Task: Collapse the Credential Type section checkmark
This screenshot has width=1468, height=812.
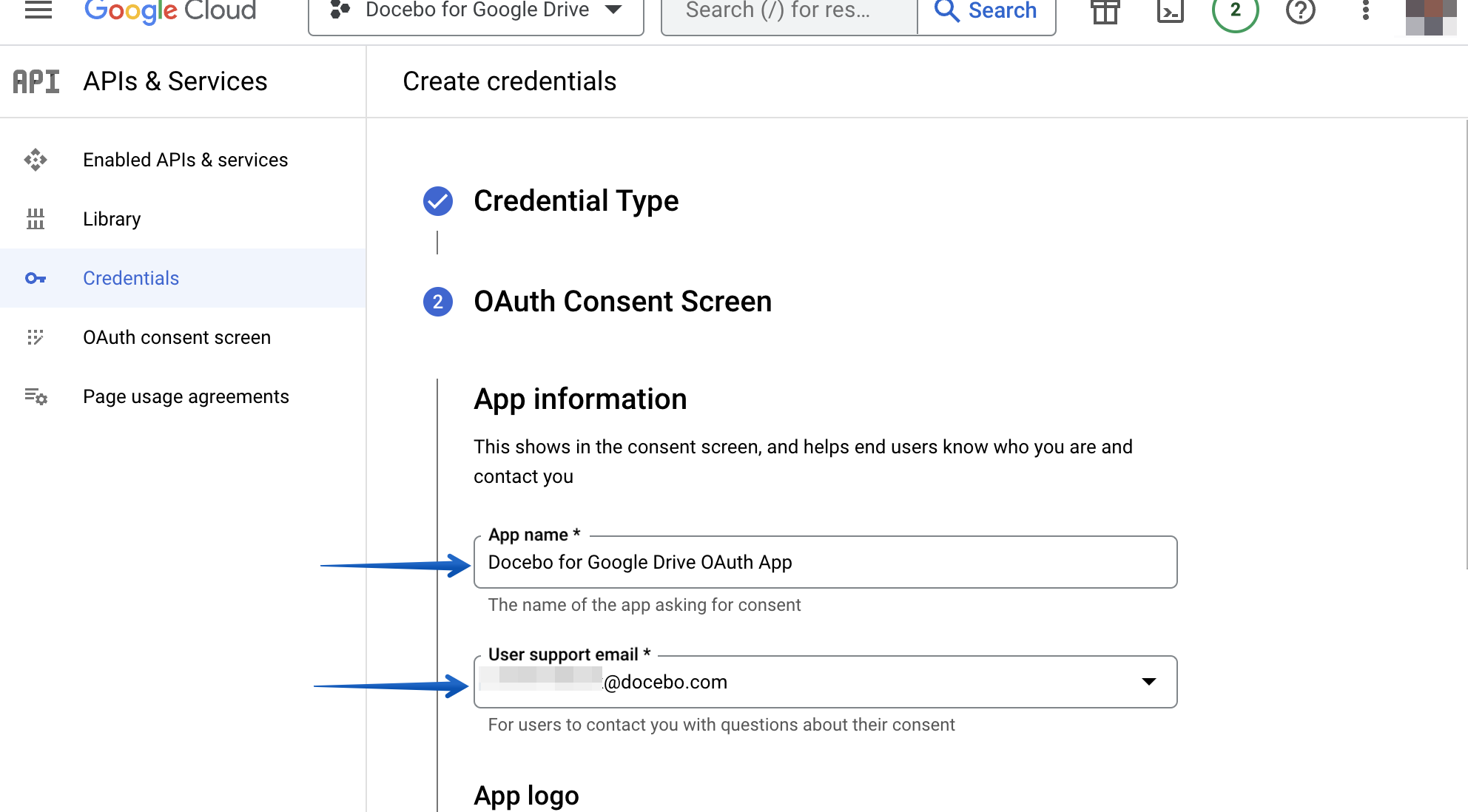Action: [x=437, y=200]
